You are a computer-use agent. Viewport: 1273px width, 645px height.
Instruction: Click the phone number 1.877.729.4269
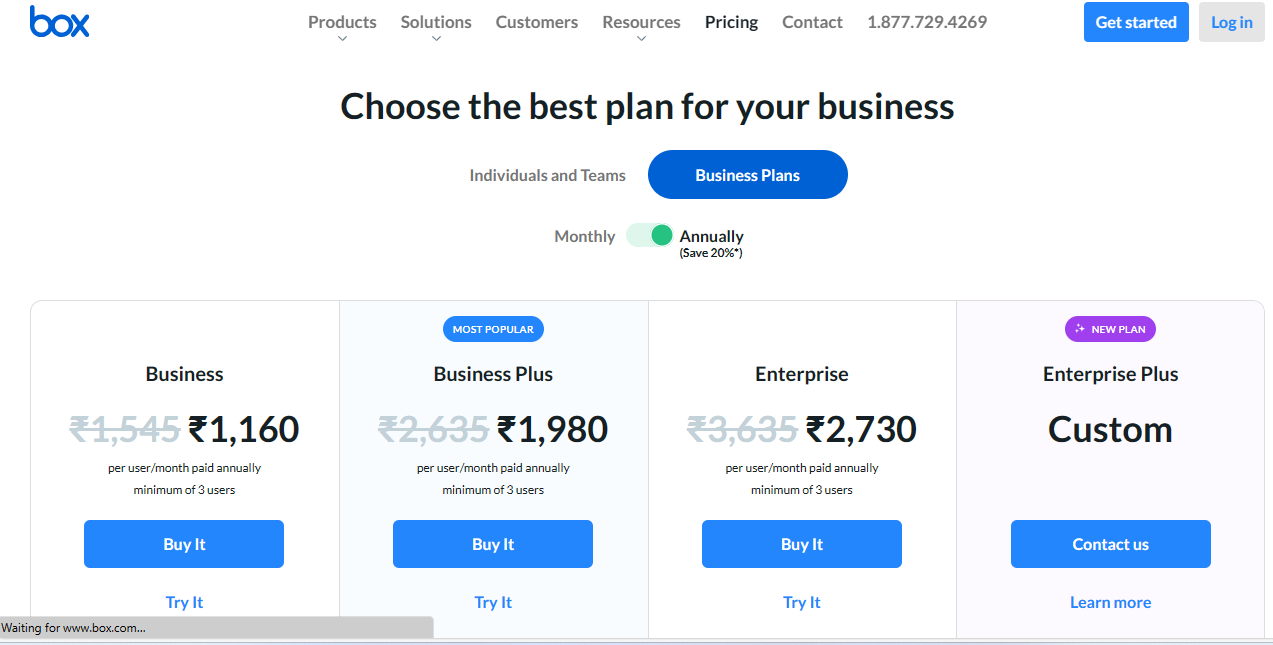927,22
